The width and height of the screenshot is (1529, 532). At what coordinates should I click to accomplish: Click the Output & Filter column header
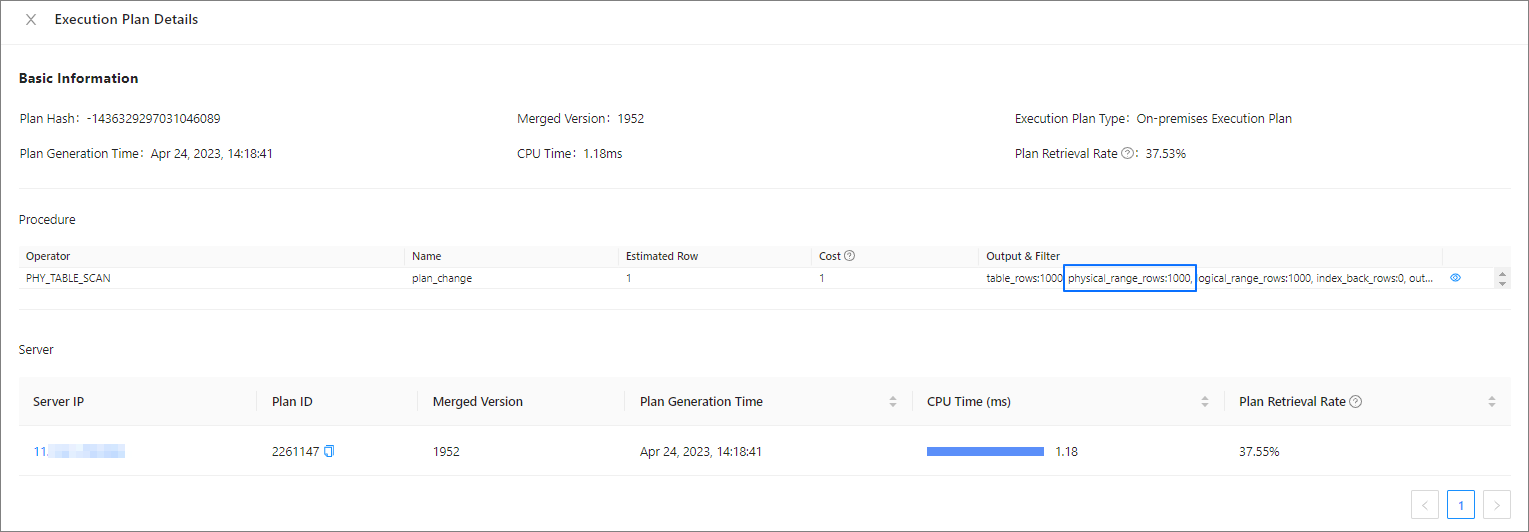tap(1022, 256)
